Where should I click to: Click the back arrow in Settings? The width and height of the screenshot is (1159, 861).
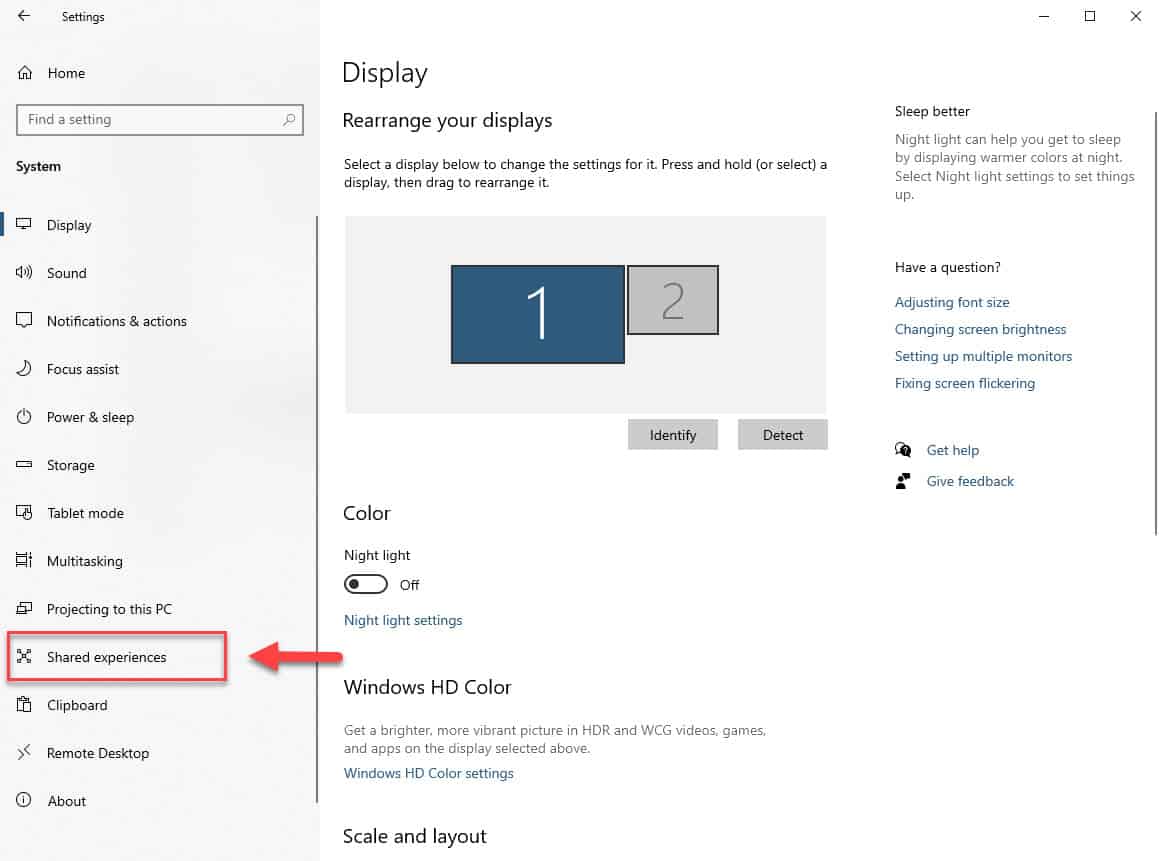pyautogui.click(x=24, y=16)
